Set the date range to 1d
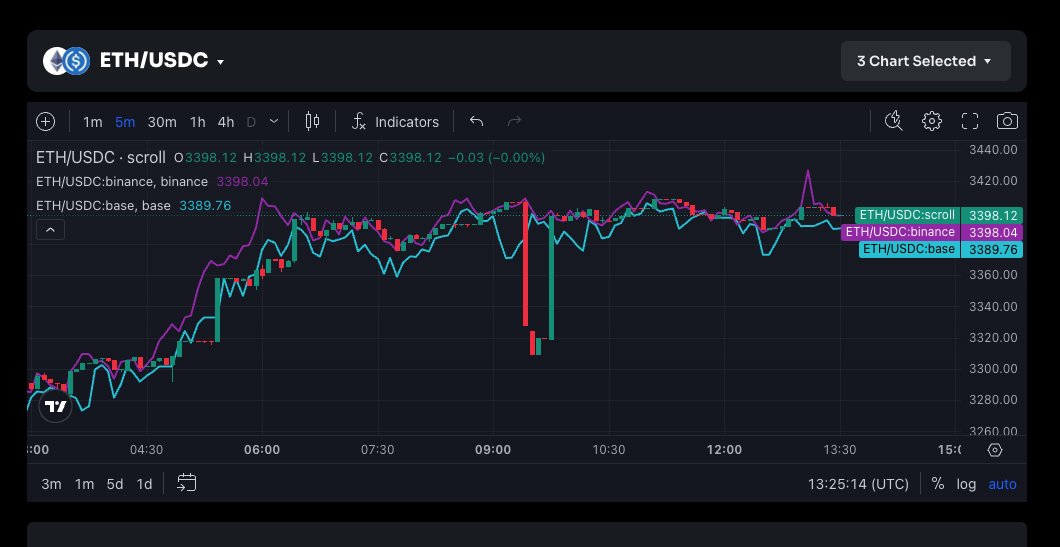The height and width of the screenshot is (547, 1060). (x=144, y=484)
